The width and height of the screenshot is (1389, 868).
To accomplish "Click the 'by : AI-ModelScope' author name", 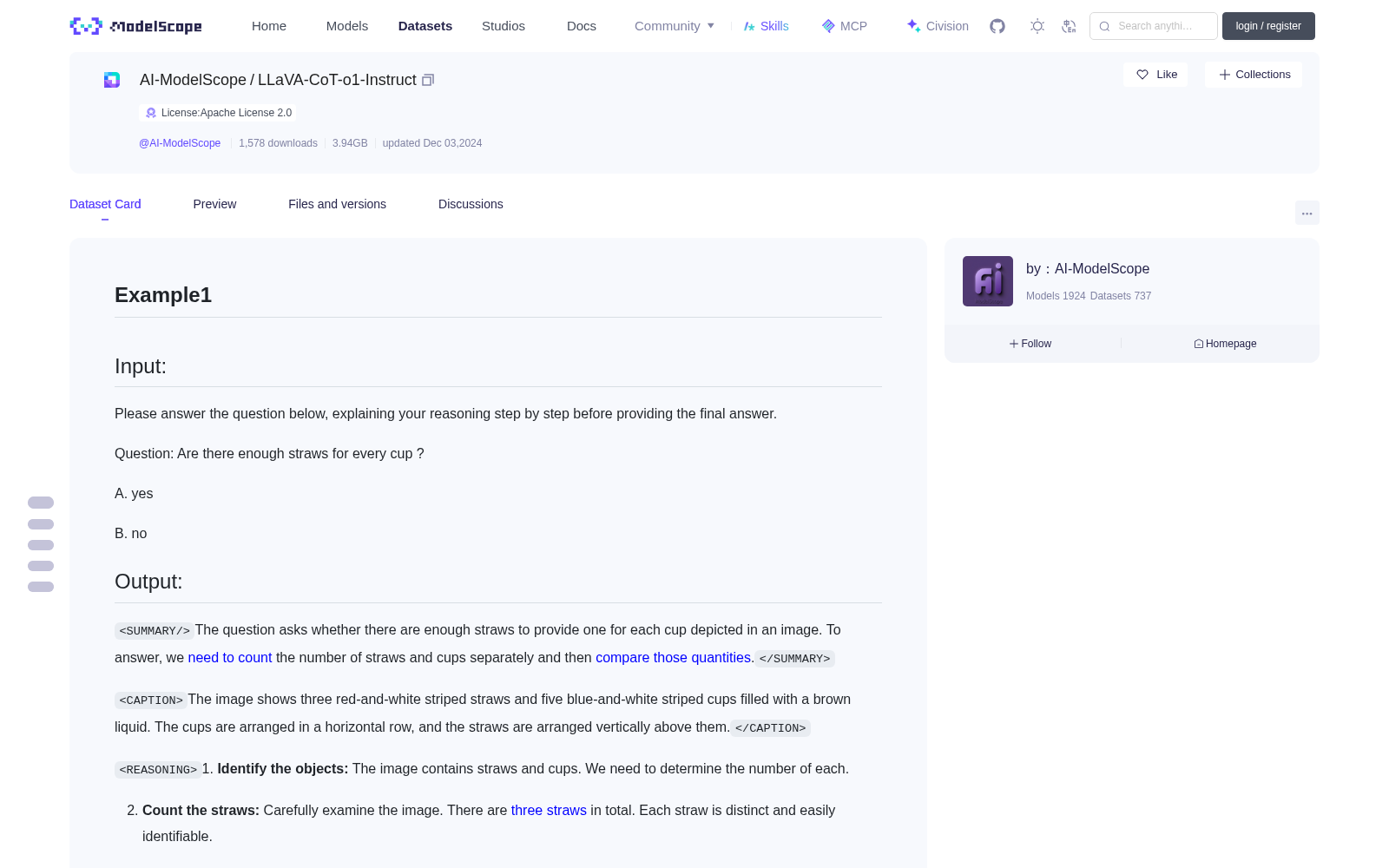I will pos(1088,269).
